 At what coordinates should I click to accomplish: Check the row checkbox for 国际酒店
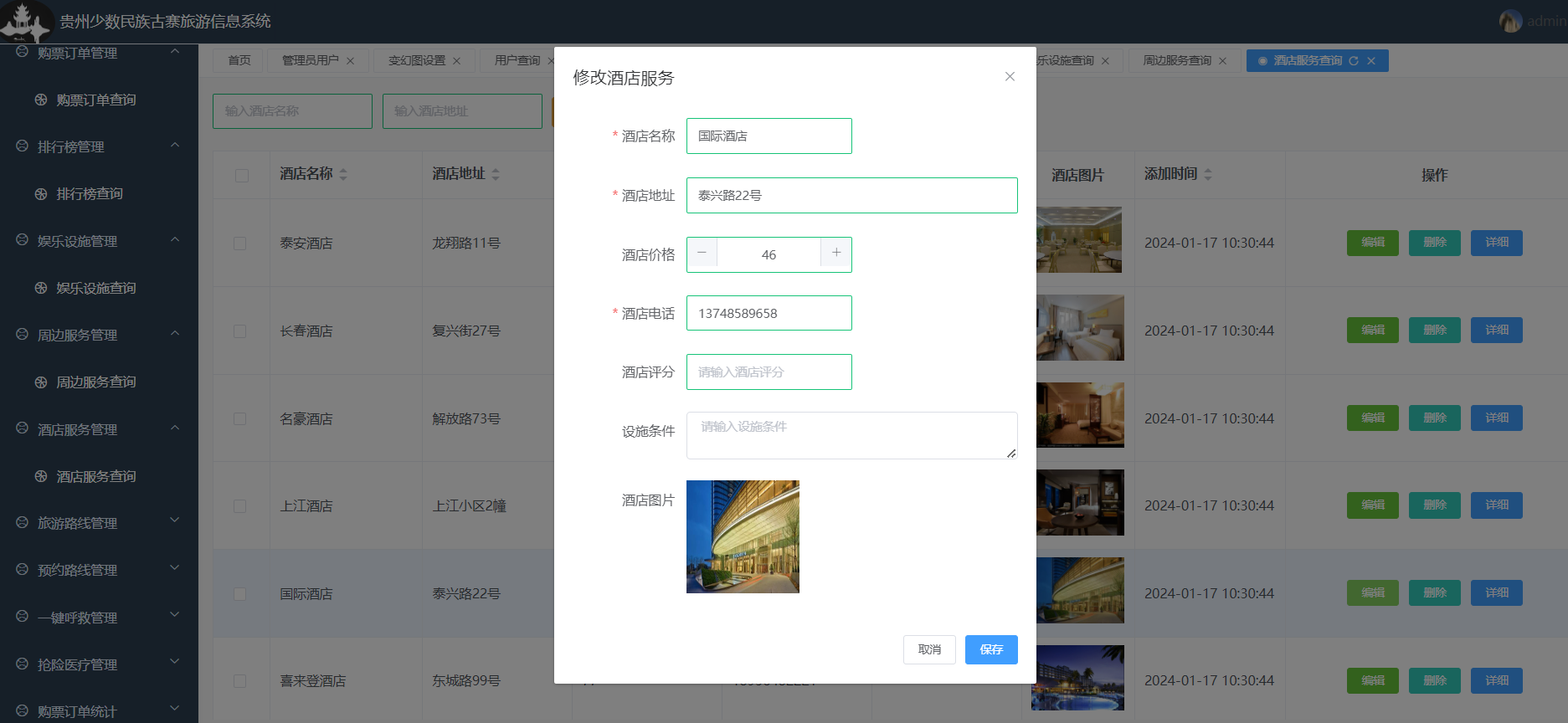239,593
